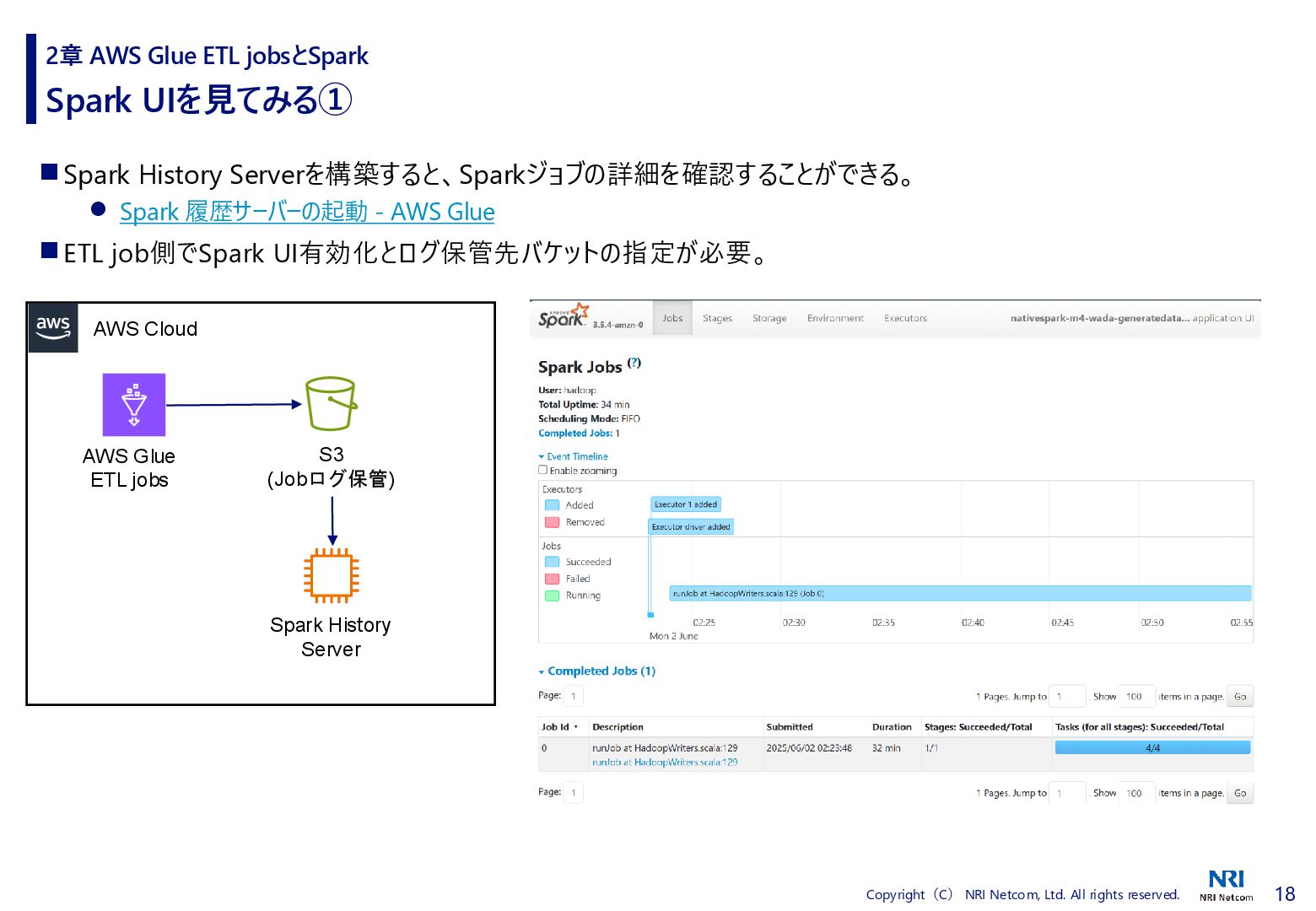Click the bottom Jump to page input
Viewport: 1316px width, 911px height.
(x=1068, y=793)
